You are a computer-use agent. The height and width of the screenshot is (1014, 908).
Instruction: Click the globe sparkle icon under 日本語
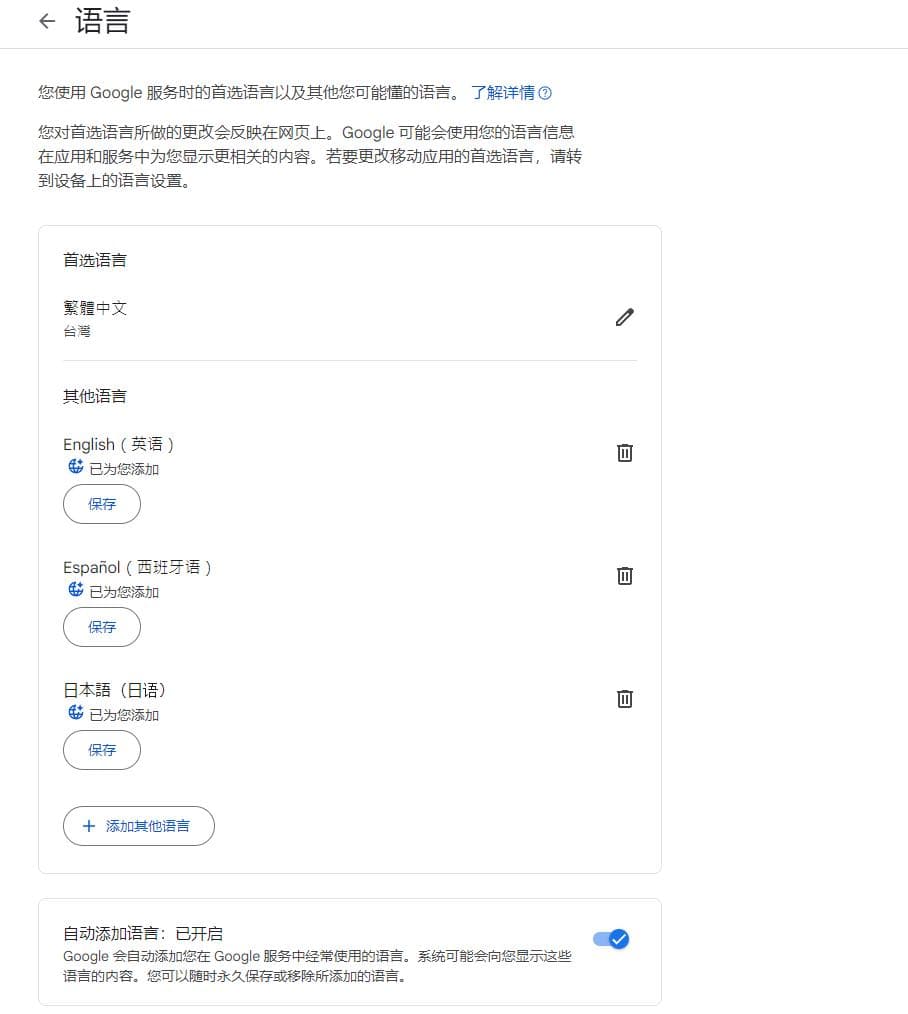76,712
